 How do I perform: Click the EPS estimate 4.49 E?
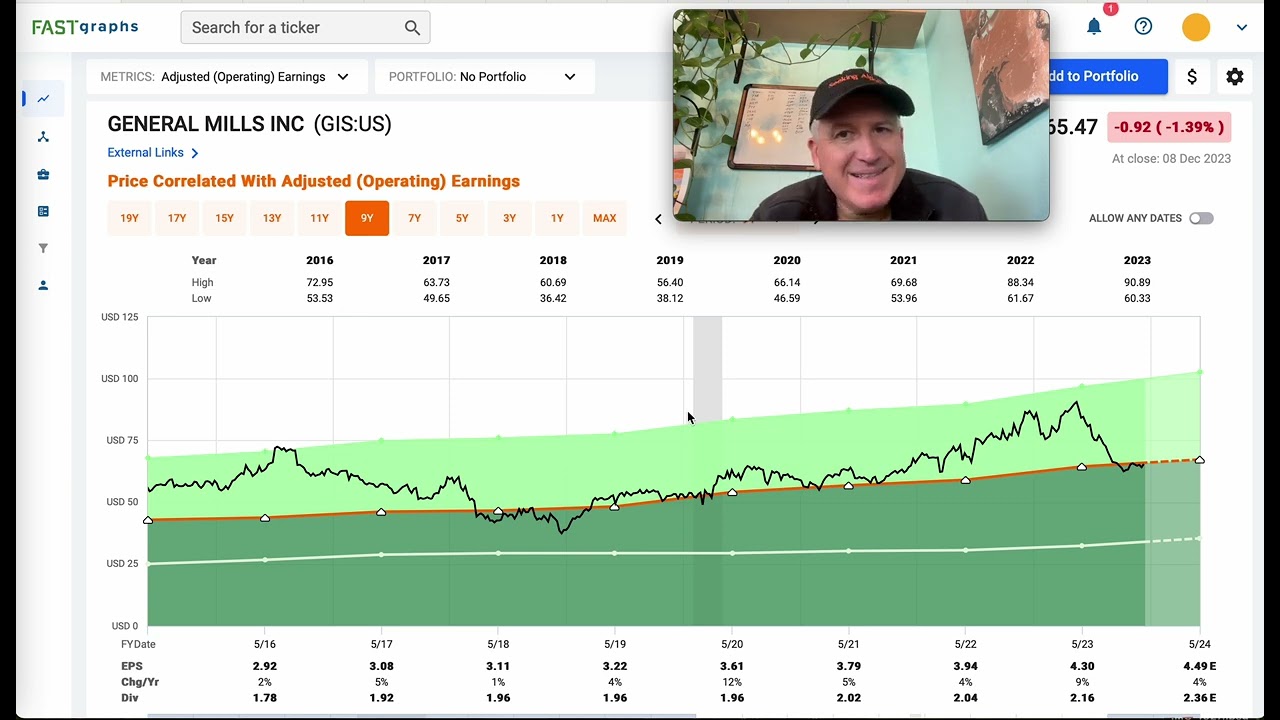tap(1201, 666)
